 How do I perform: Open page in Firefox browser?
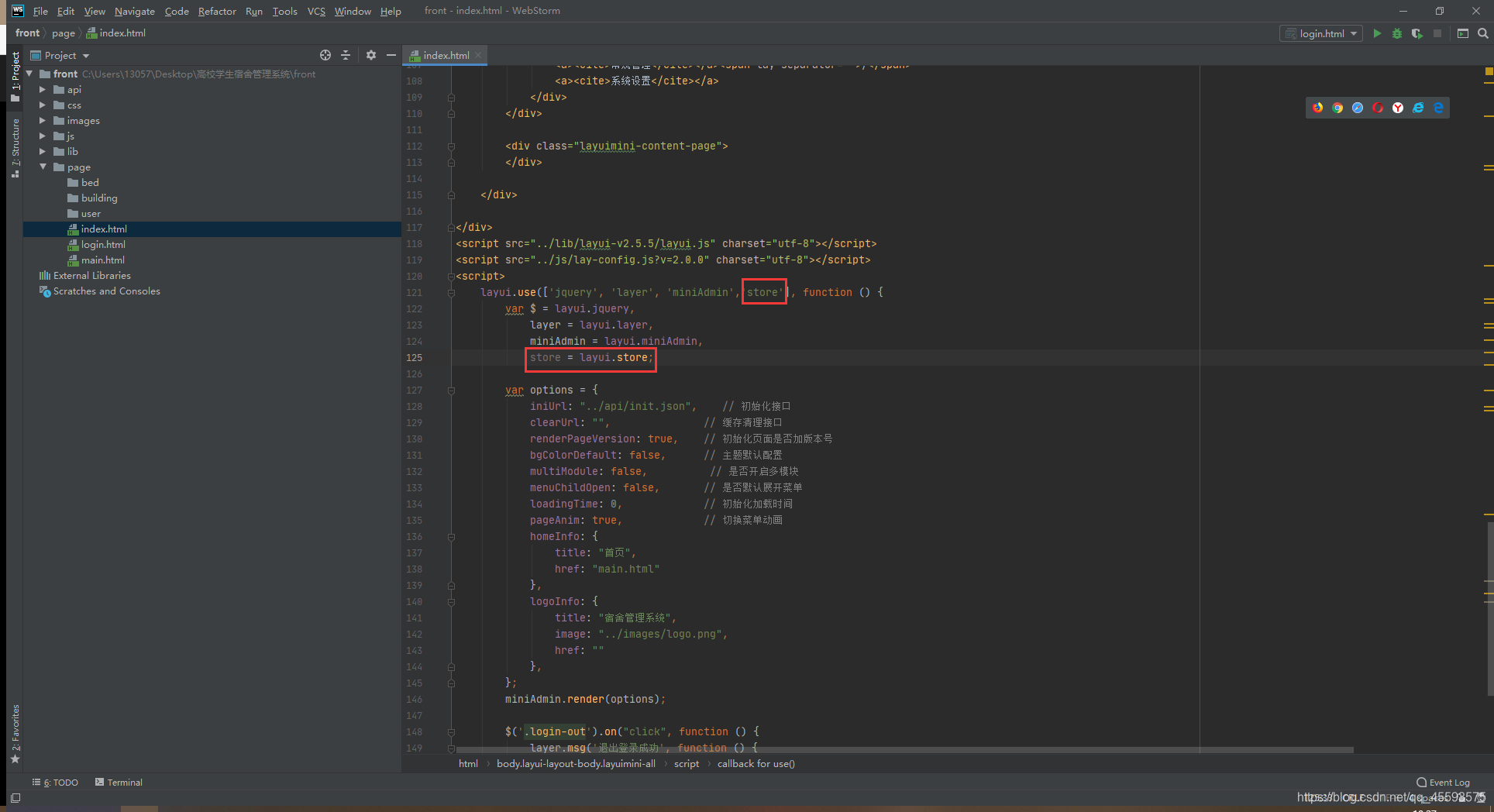point(1317,108)
